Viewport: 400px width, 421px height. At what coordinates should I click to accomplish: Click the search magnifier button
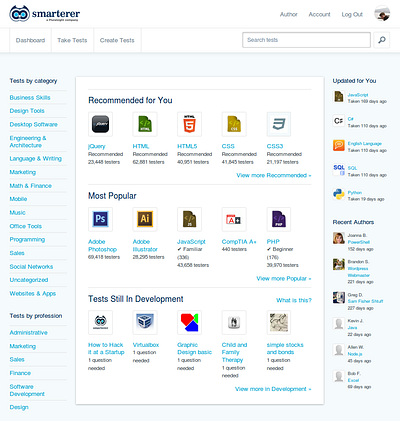click(382, 40)
